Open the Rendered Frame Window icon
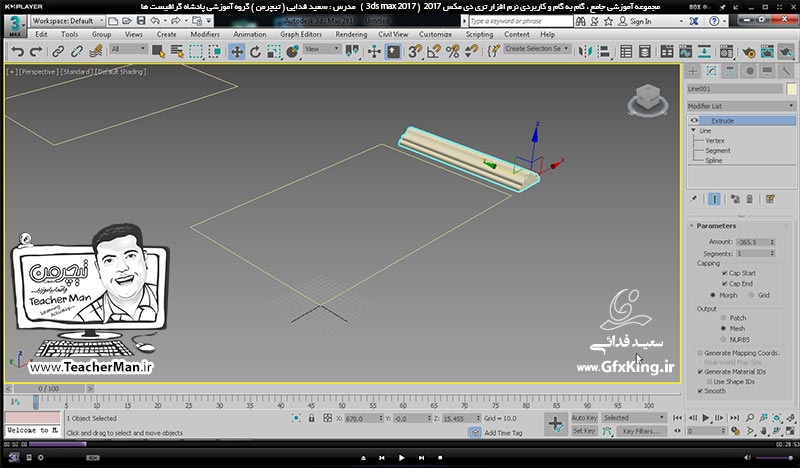Image resolution: width=800 pixels, height=468 pixels. click(x=767, y=52)
